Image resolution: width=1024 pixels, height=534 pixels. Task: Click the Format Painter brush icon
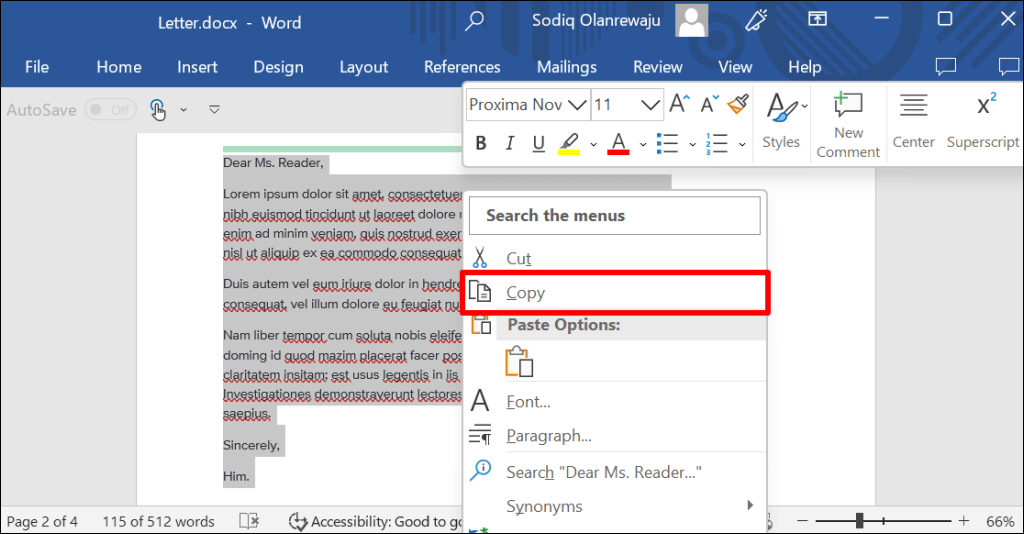point(738,104)
